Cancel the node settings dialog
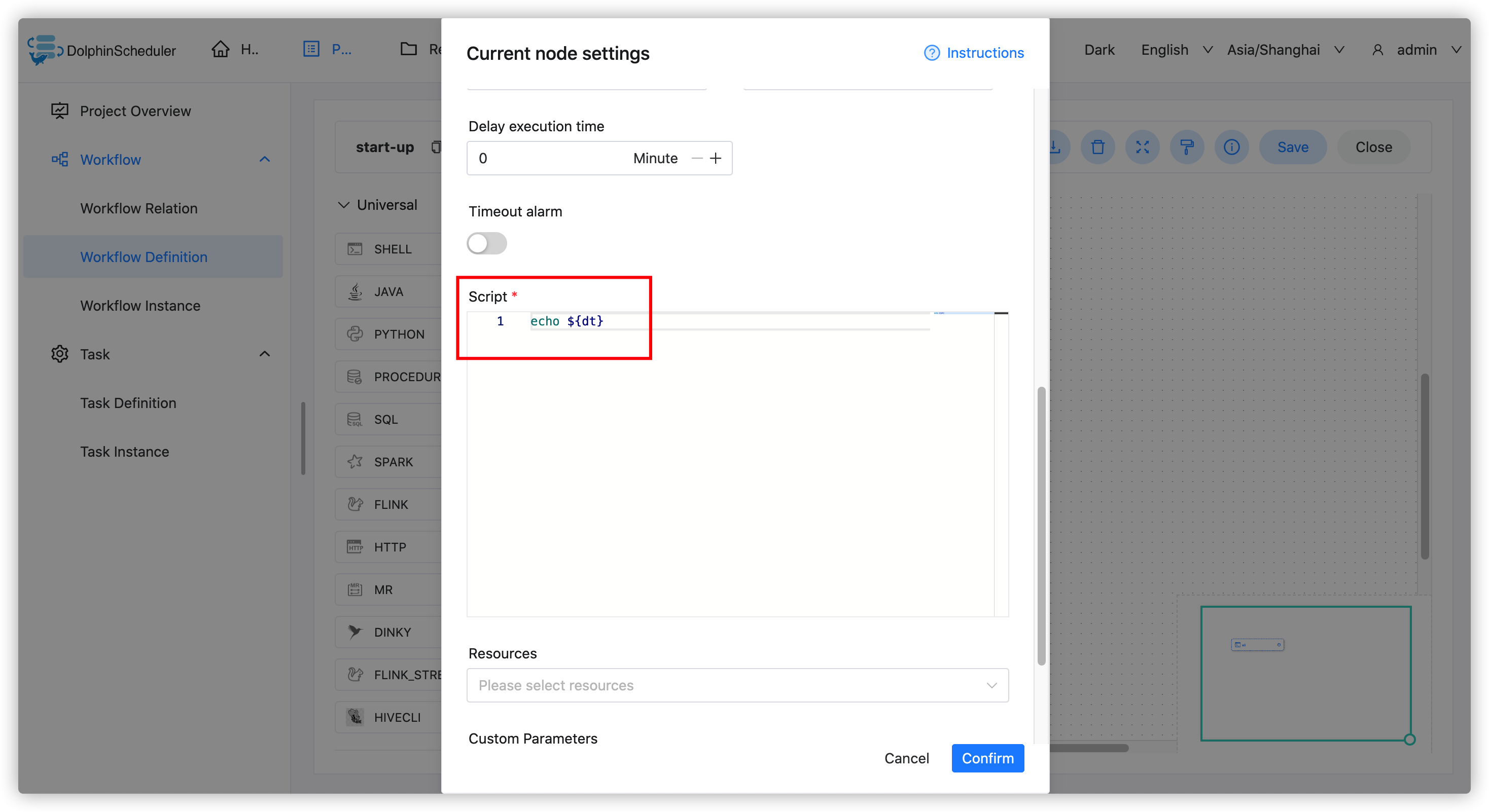Screen dimensions: 1489x812 click(906, 758)
